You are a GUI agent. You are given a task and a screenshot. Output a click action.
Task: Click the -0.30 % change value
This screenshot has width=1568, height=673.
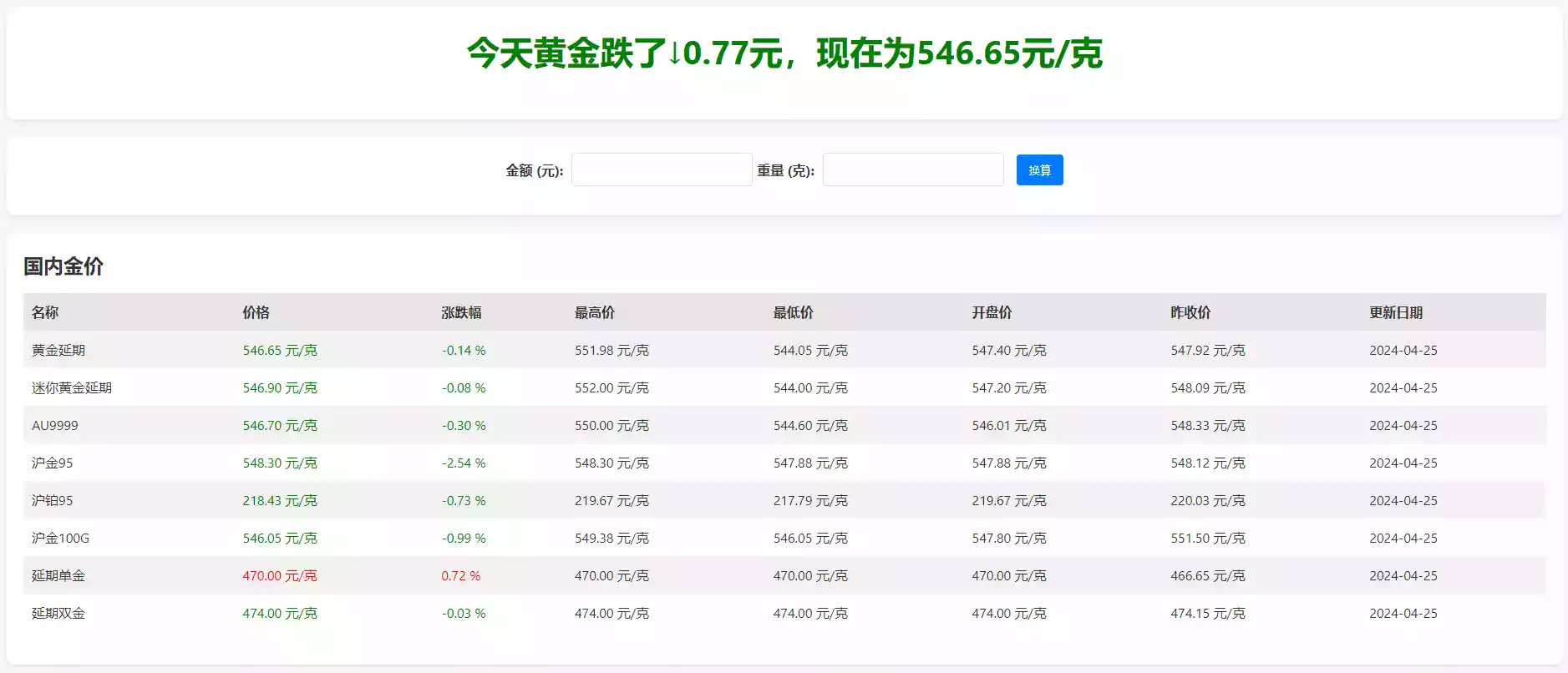tap(464, 425)
